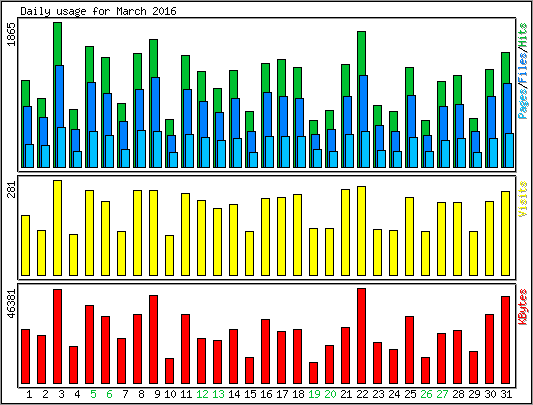Click the cyan Pages bar for day 8
This screenshot has height=405, width=533.
[x=141, y=149]
